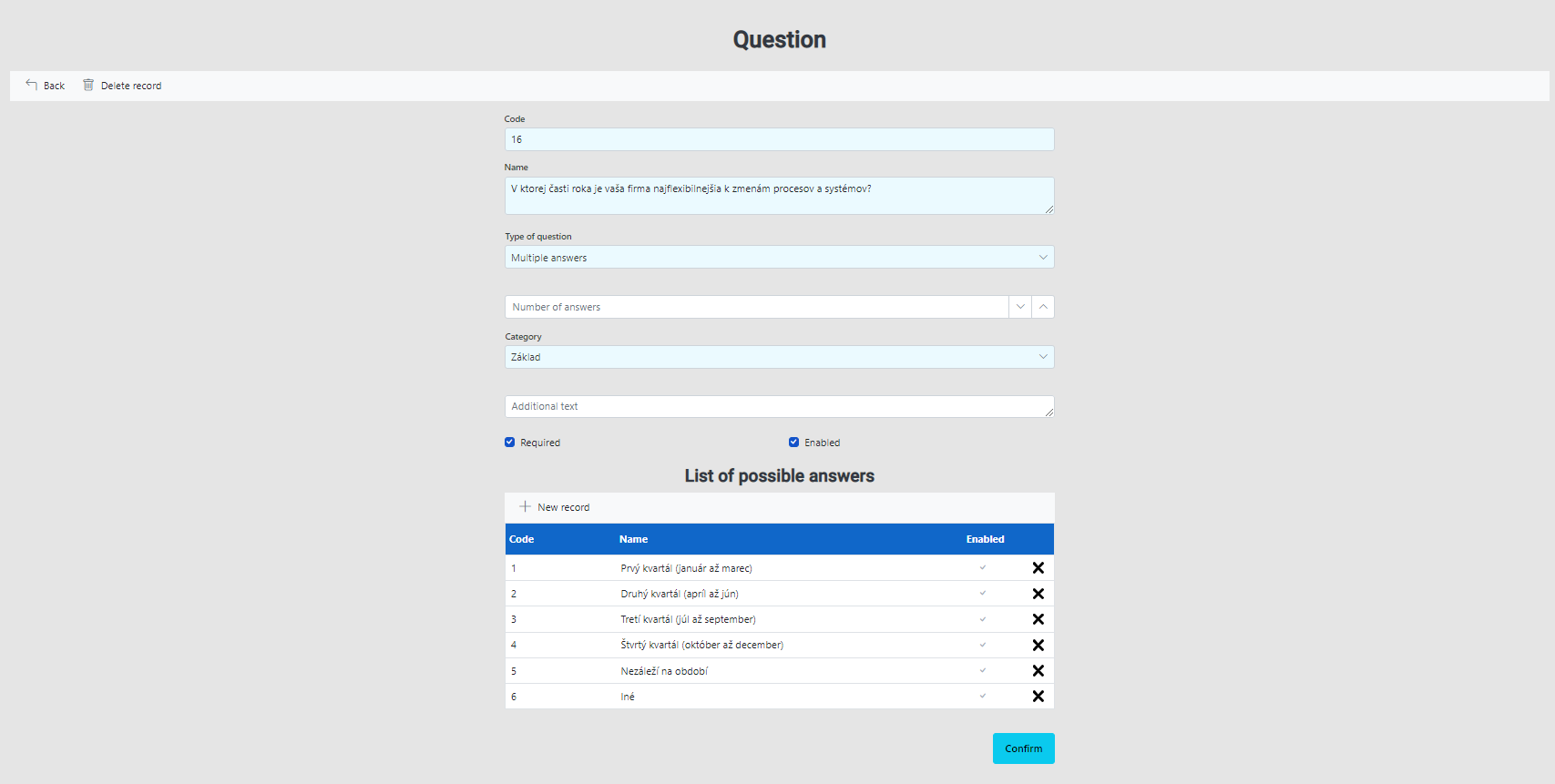Click the Number of answers field
Image resolution: width=1555 pixels, height=784 pixels.
[757, 307]
